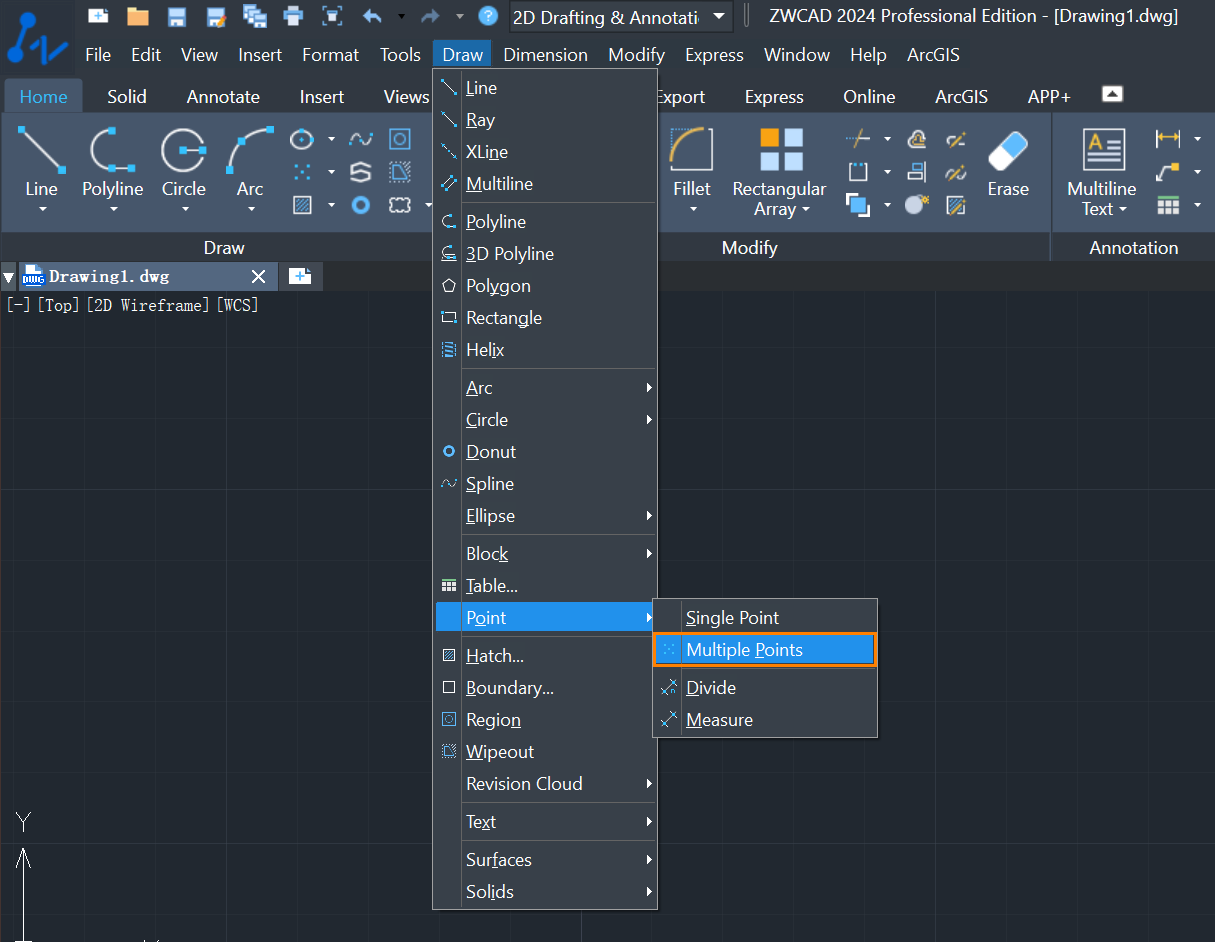Click the Hatch icon in the ribbon Draw panel

302,205
